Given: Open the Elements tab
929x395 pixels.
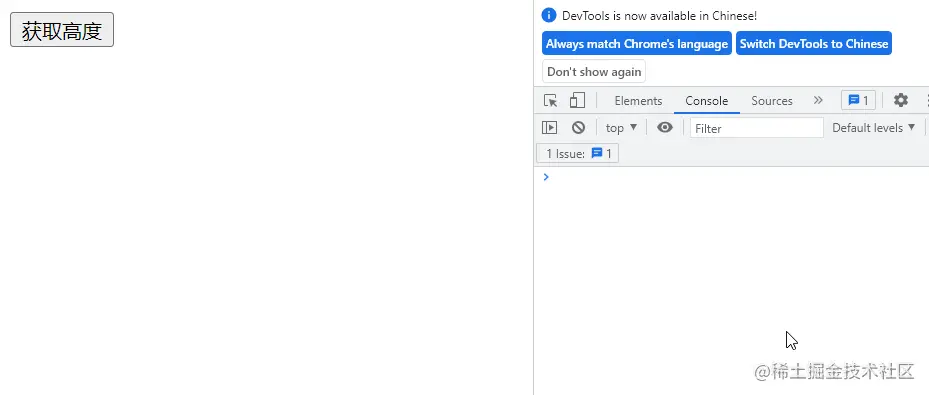Looking at the screenshot, I should coord(638,101).
